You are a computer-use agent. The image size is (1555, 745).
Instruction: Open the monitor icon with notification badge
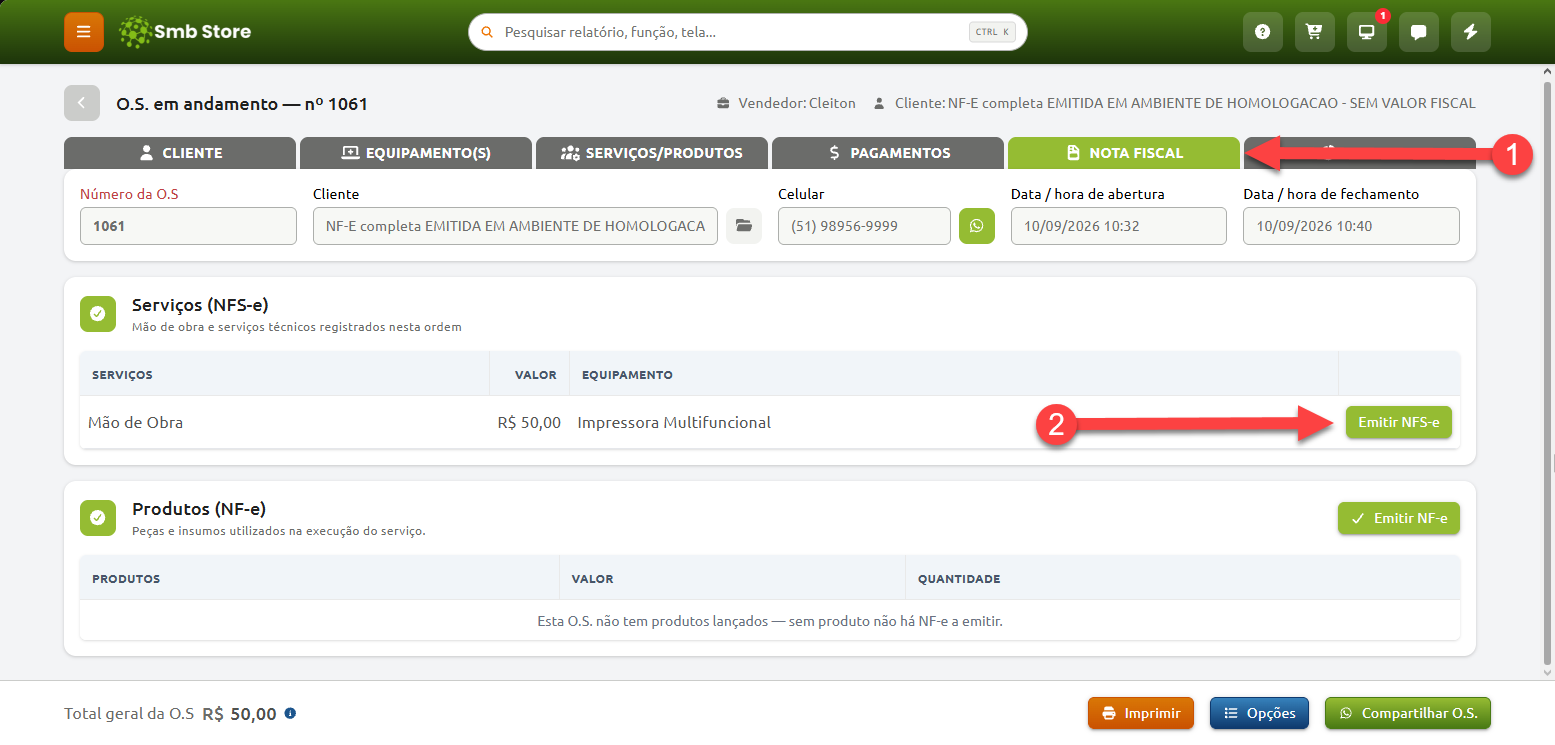click(1367, 32)
